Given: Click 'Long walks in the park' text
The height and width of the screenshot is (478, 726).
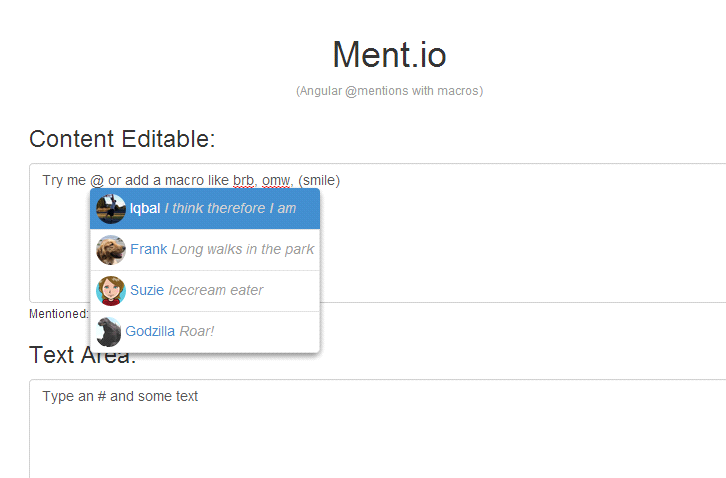Looking at the screenshot, I should [243, 249].
